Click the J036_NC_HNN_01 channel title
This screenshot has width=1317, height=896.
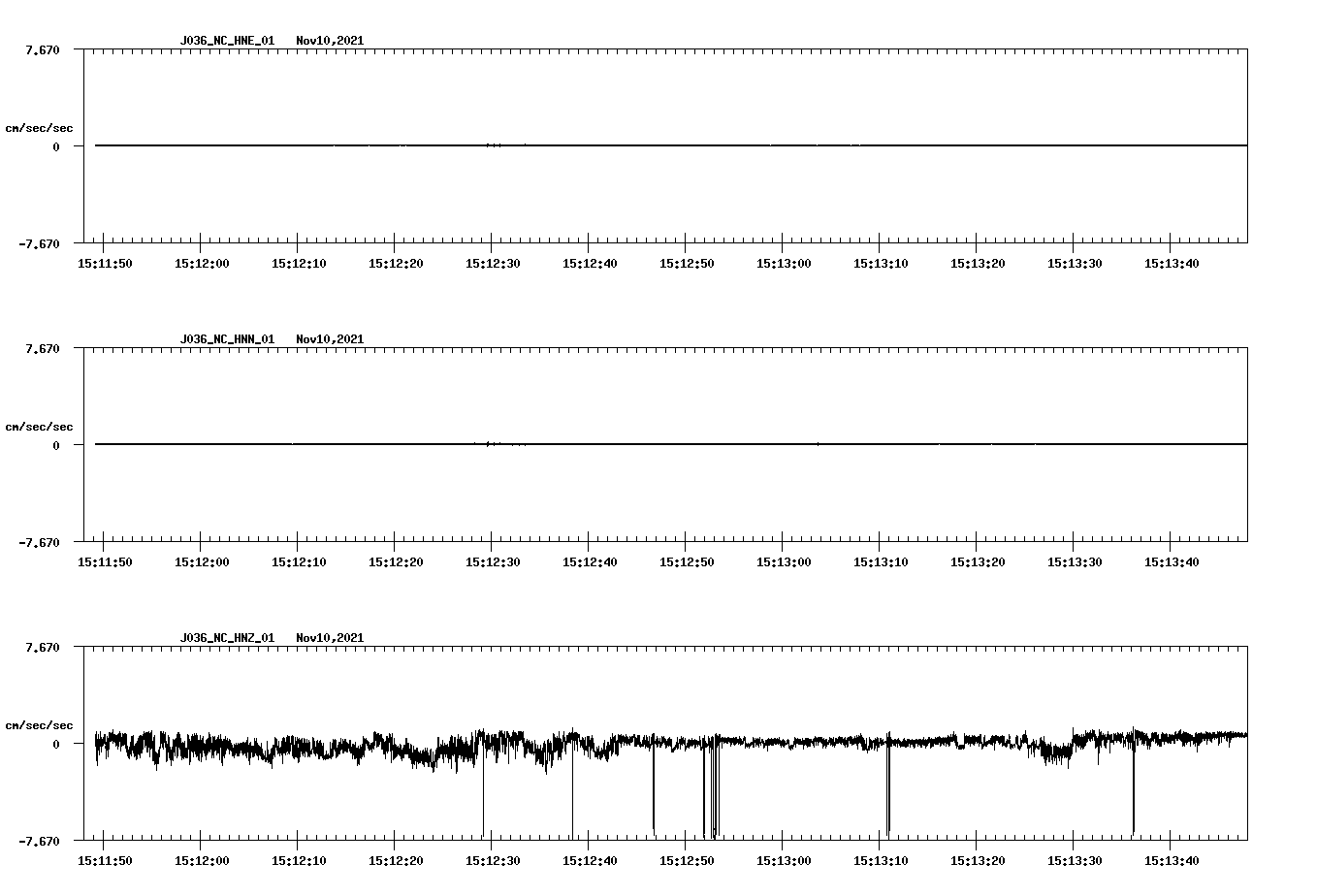point(227,339)
